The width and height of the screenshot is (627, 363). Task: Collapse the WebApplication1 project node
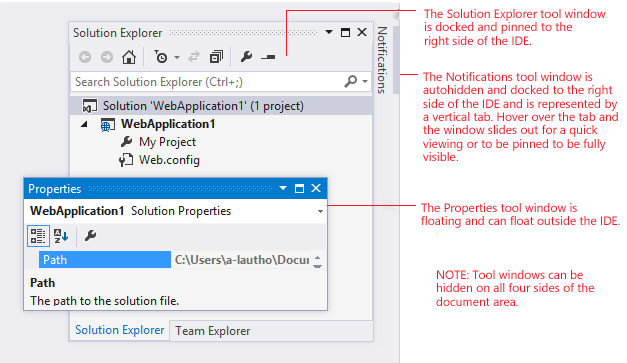[x=84, y=124]
